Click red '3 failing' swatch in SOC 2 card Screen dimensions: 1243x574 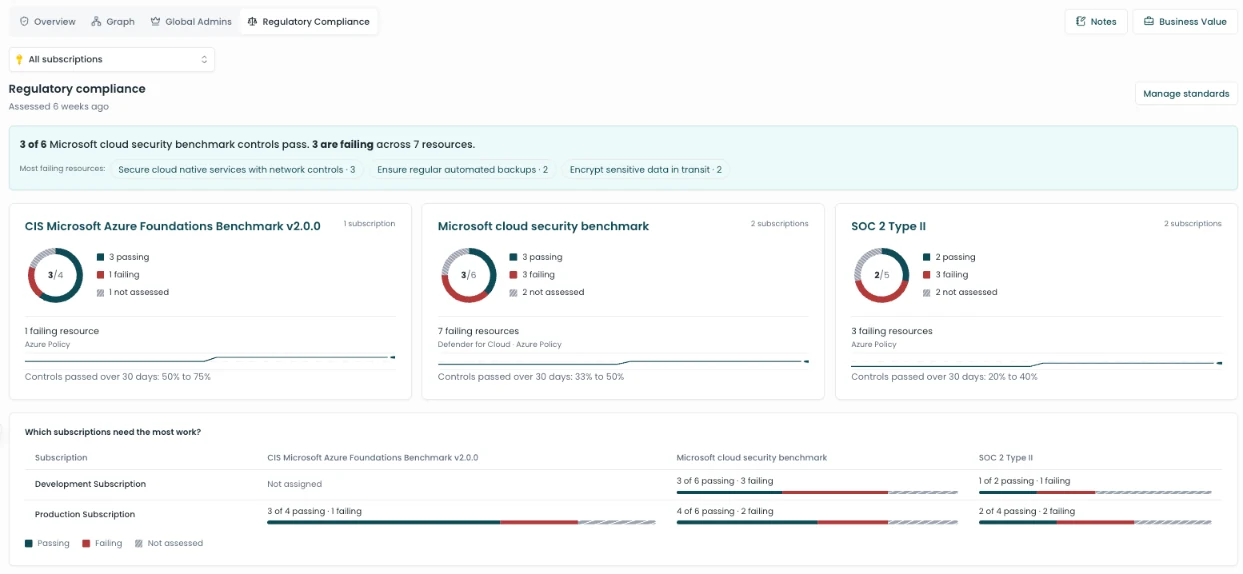(926, 274)
